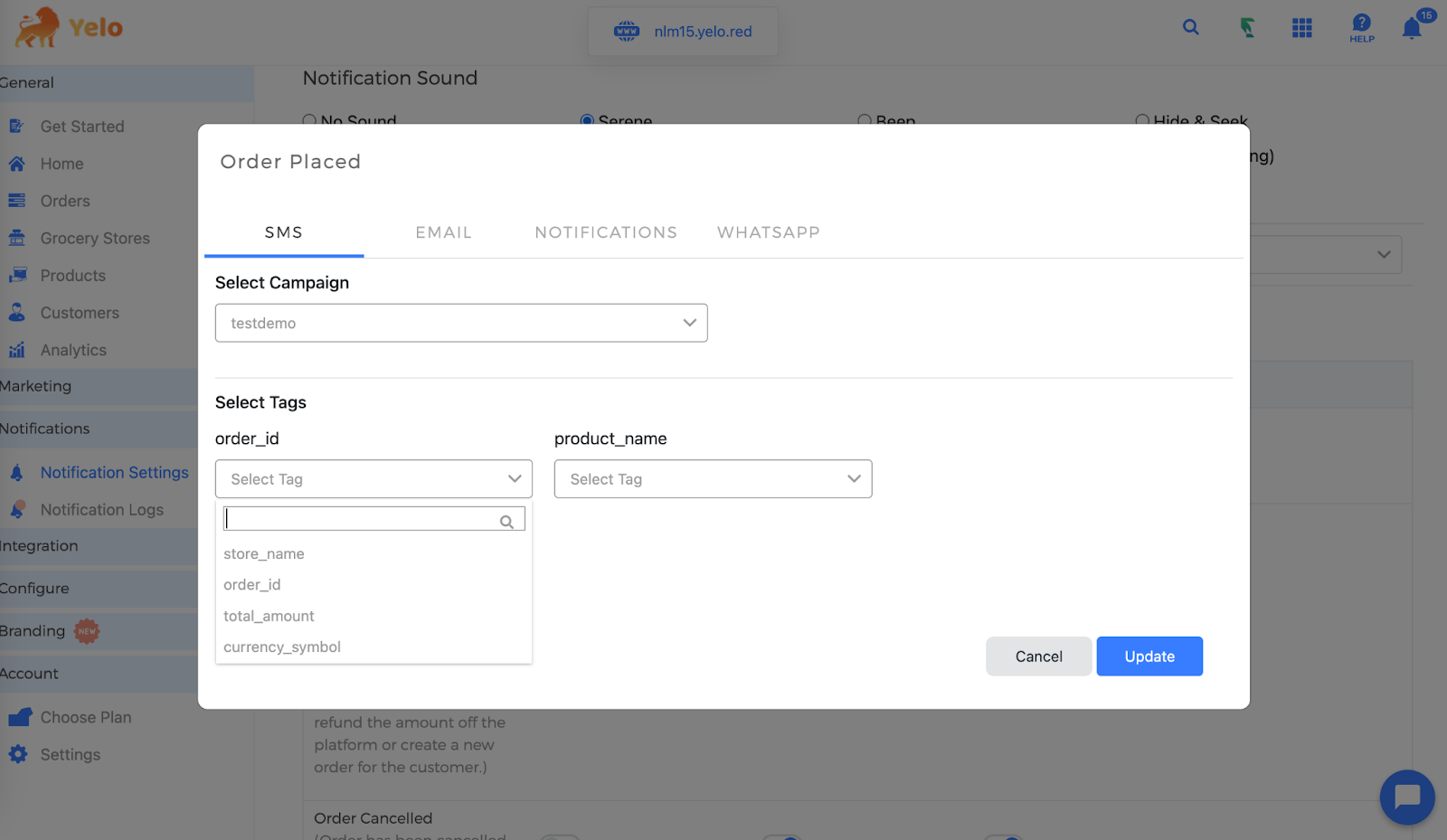Open the Help icon
The height and width of the screenshot is (840, 1447).
point(1362,28)
